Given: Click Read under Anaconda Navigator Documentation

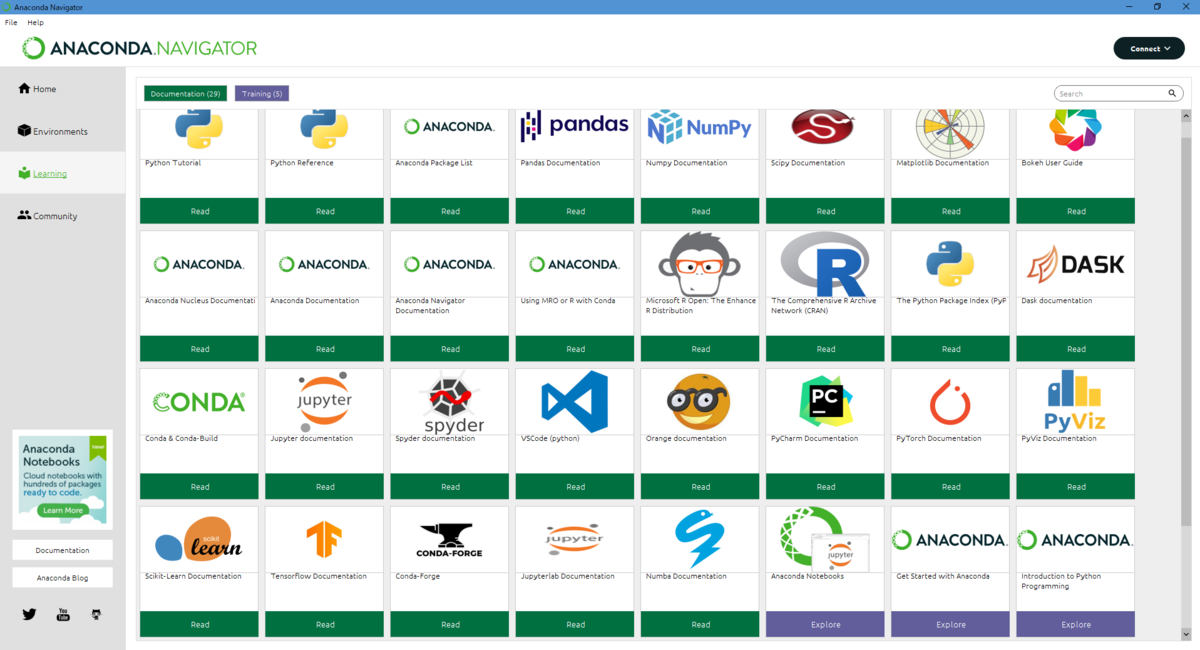Looking at the screenshot, I should coord(450,349).
